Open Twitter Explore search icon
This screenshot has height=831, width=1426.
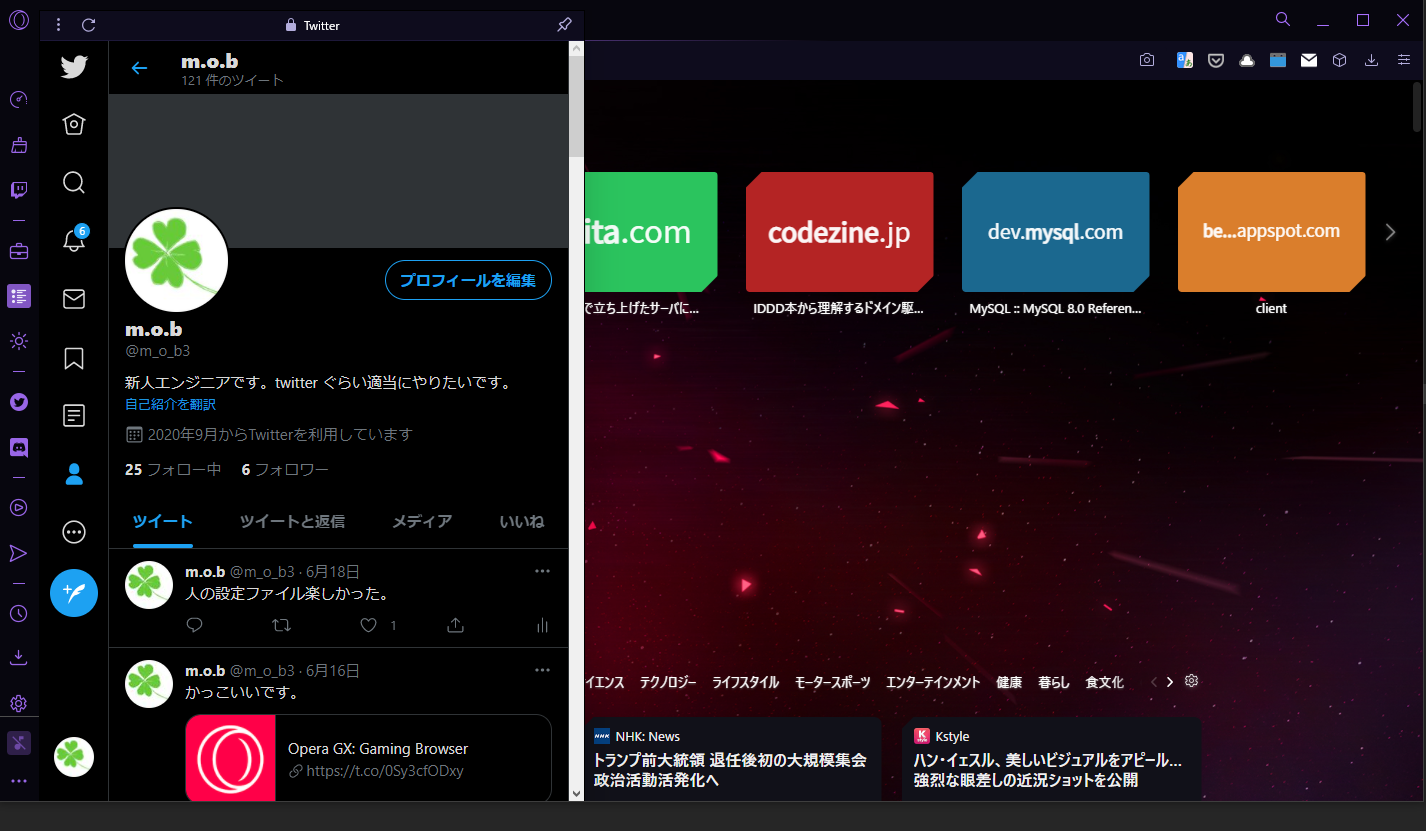point(74,183)
